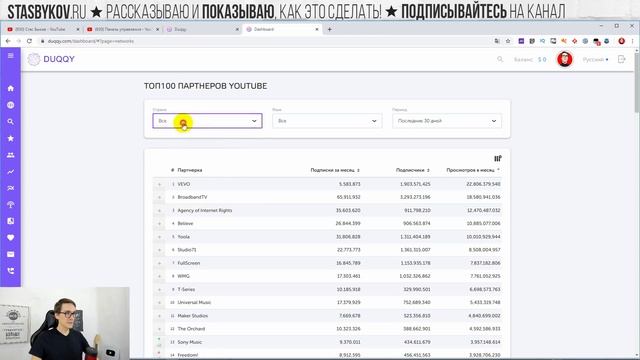640x360 pixels.
Task: Open the trend line chart icon in sidebar
Action: coord(11,172)
